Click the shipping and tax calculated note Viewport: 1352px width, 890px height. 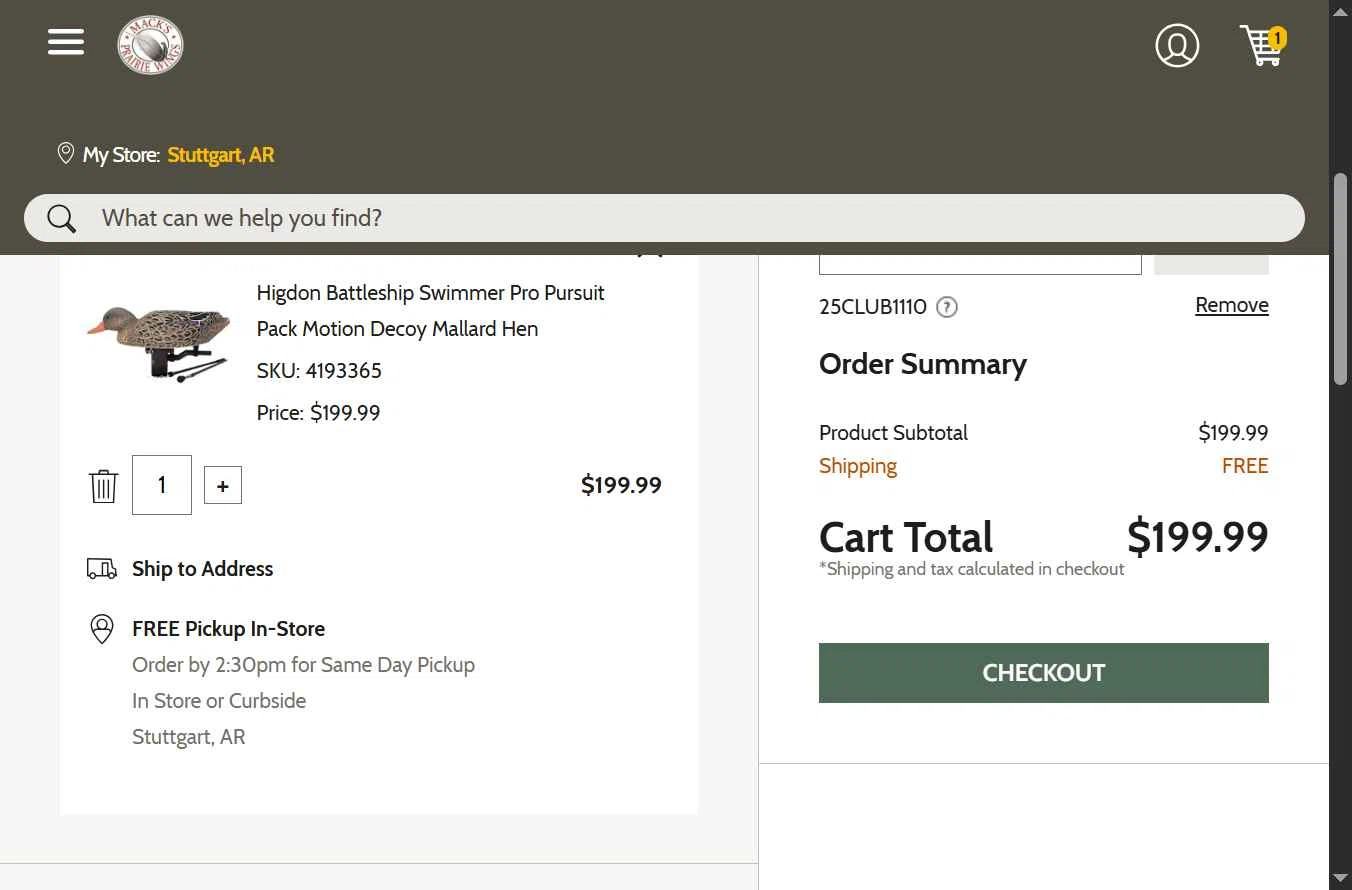pyautogui.click(x=972, y=569)
